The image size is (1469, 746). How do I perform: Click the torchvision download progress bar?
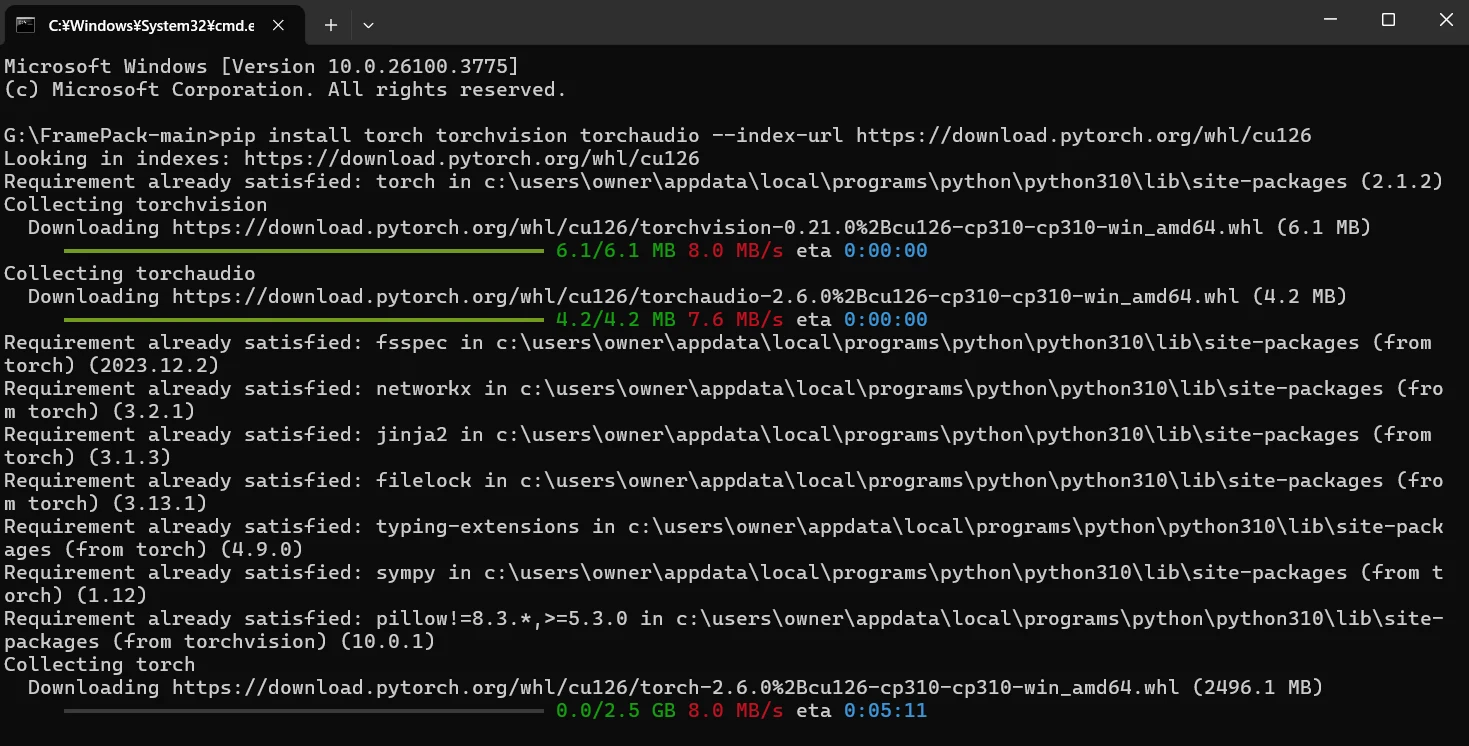tap(303, 251)
